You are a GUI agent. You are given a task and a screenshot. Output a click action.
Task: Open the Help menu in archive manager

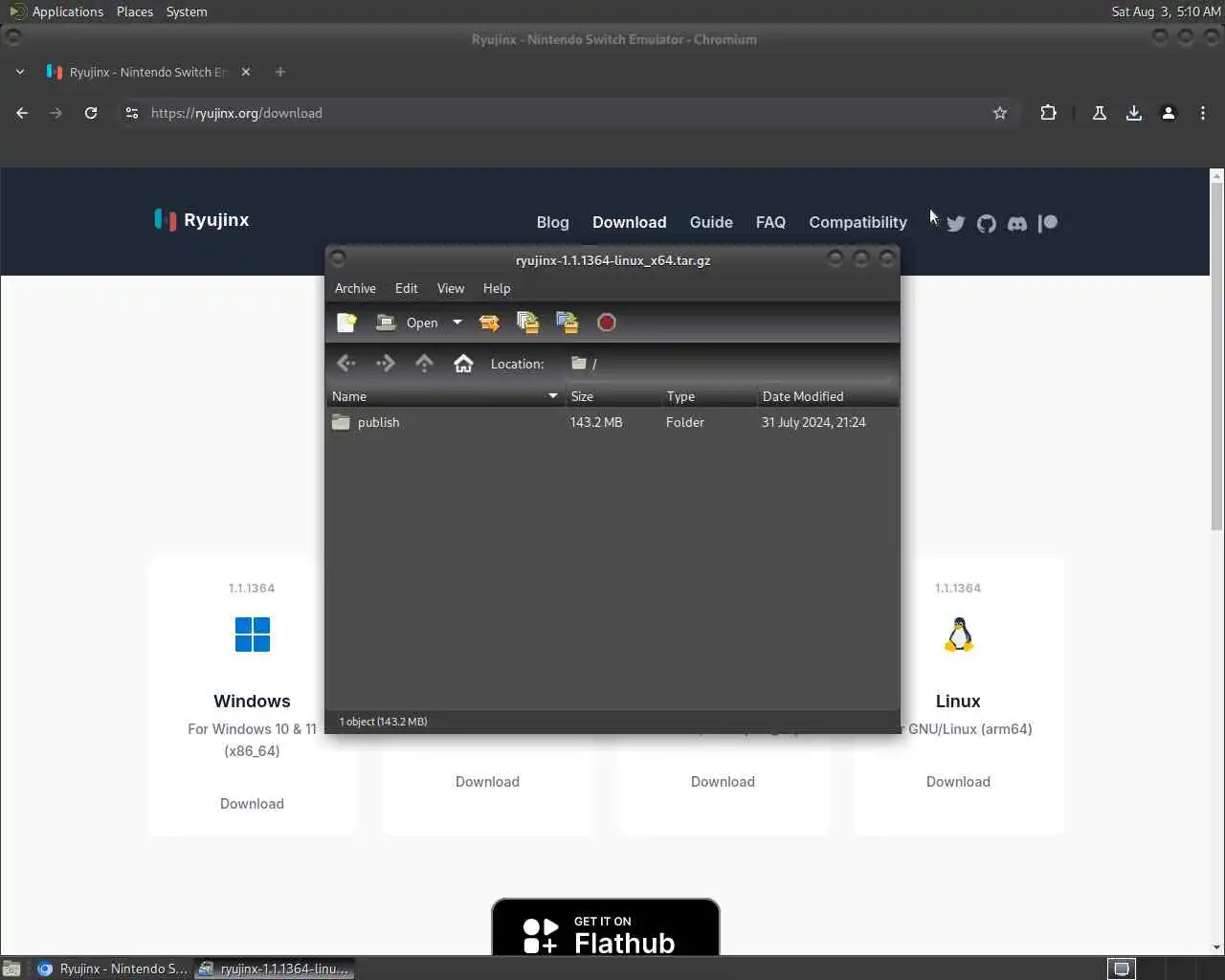pyautogui.click(x=497, y=288)
